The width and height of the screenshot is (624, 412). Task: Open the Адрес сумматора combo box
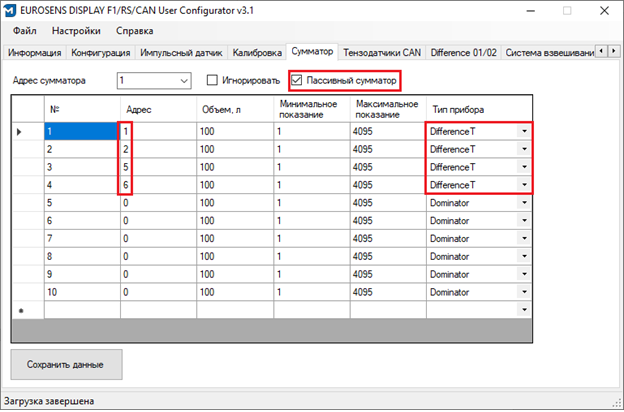[x=154, y=81]
